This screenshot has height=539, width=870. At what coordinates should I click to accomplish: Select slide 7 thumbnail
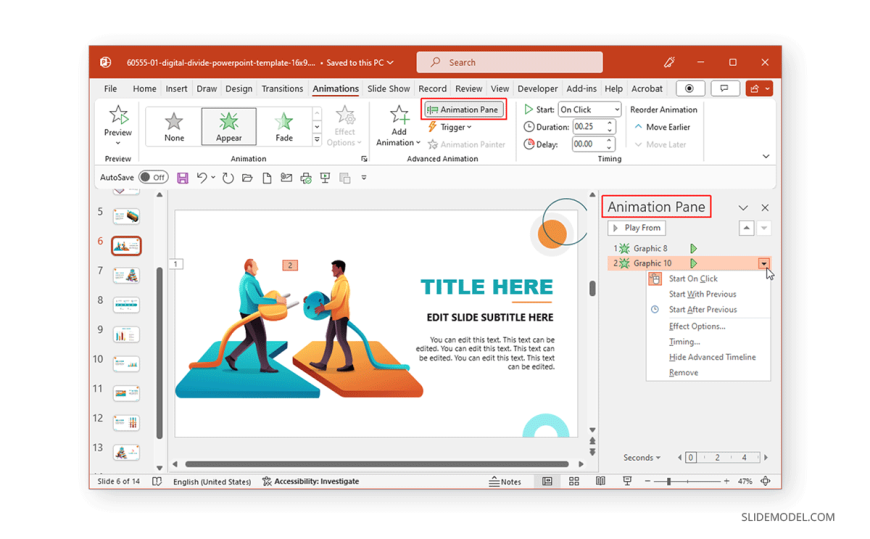click(x=127, y=275)
